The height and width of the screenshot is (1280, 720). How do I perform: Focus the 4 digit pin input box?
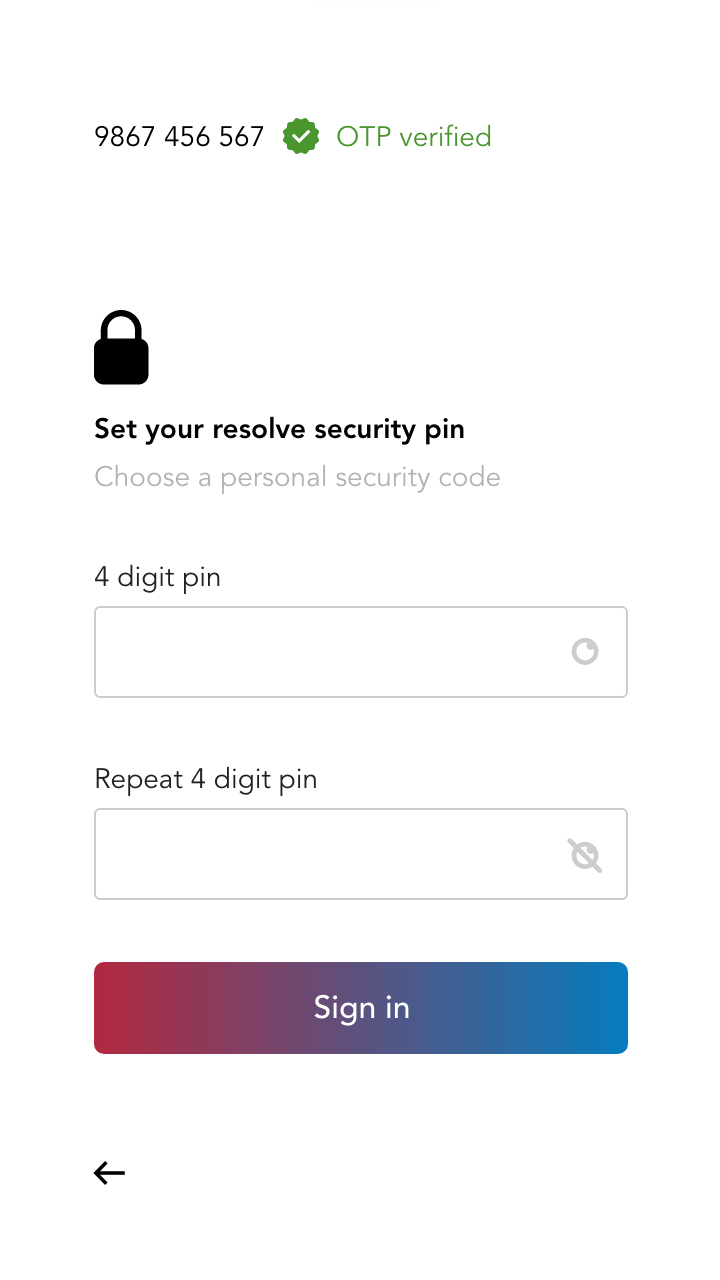361,652
